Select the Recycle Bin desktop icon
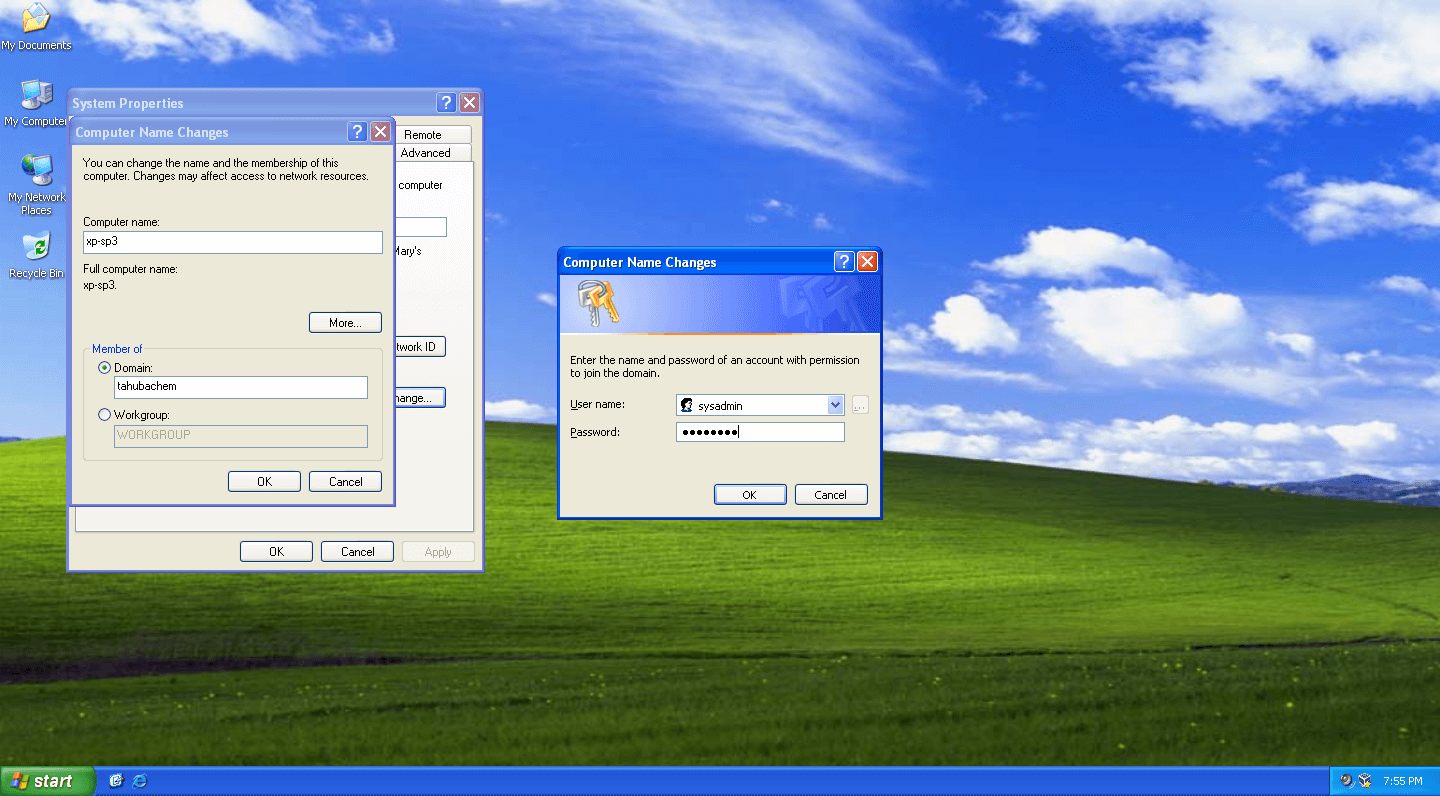This screenshot has height=796, width=1440. tap(36, 255)
